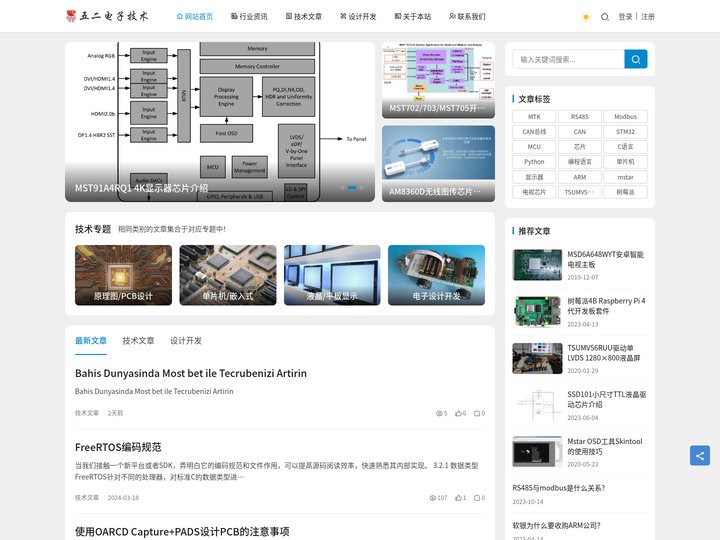Open TSUMV56RUU驱动单LVDS recommended article
This screenshot has height=540, width=720.
pos(603,353)
